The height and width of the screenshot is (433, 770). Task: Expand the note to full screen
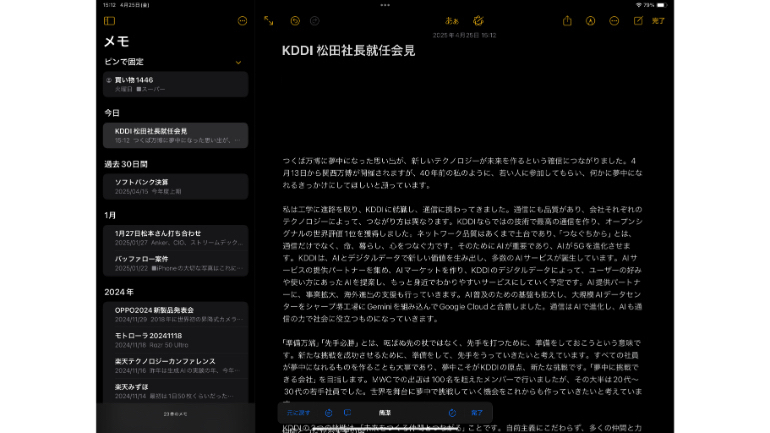point(269,21)
